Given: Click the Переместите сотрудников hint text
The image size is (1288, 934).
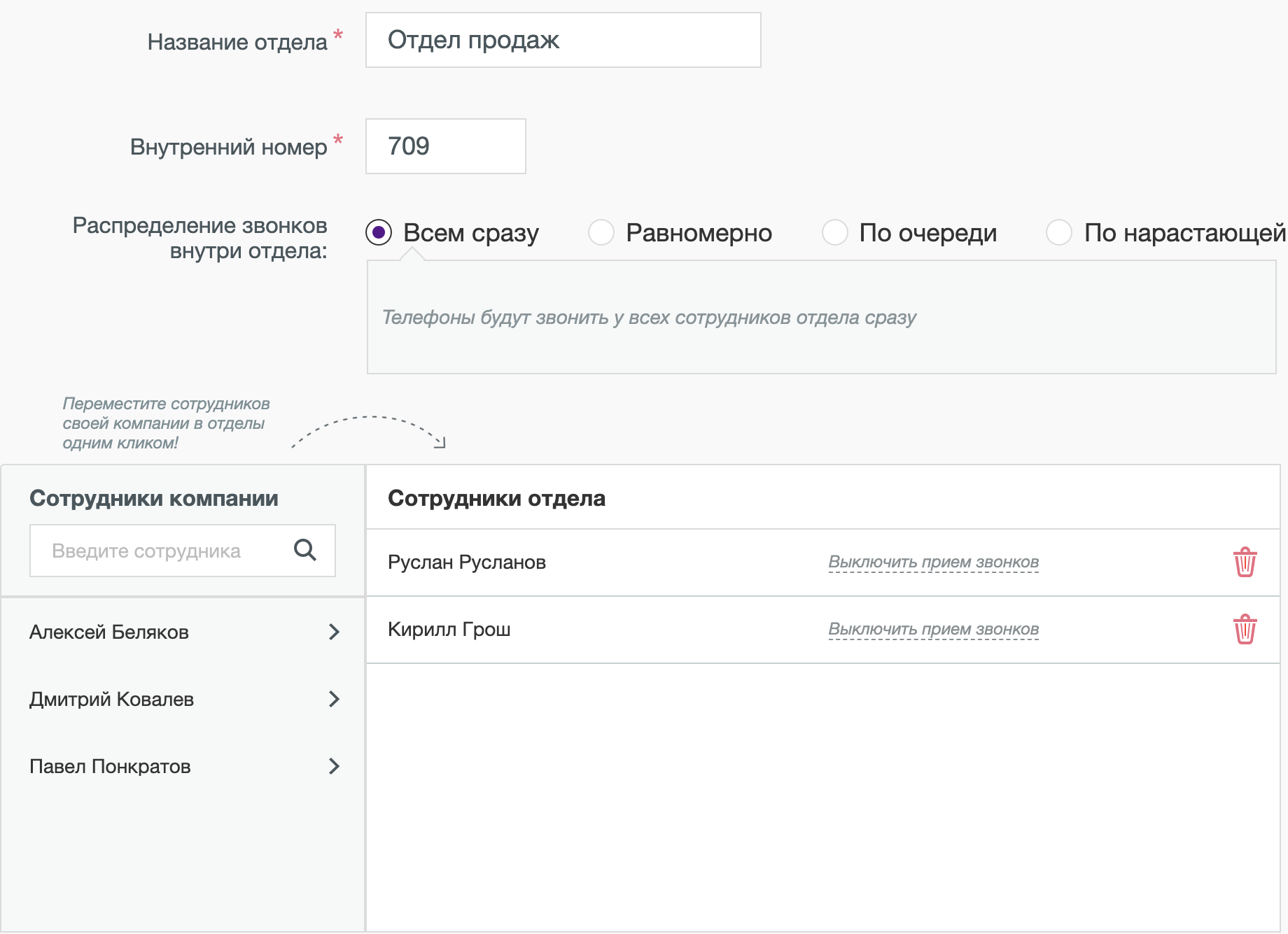Looking at the screenshot, I should (x=166, y=423).
